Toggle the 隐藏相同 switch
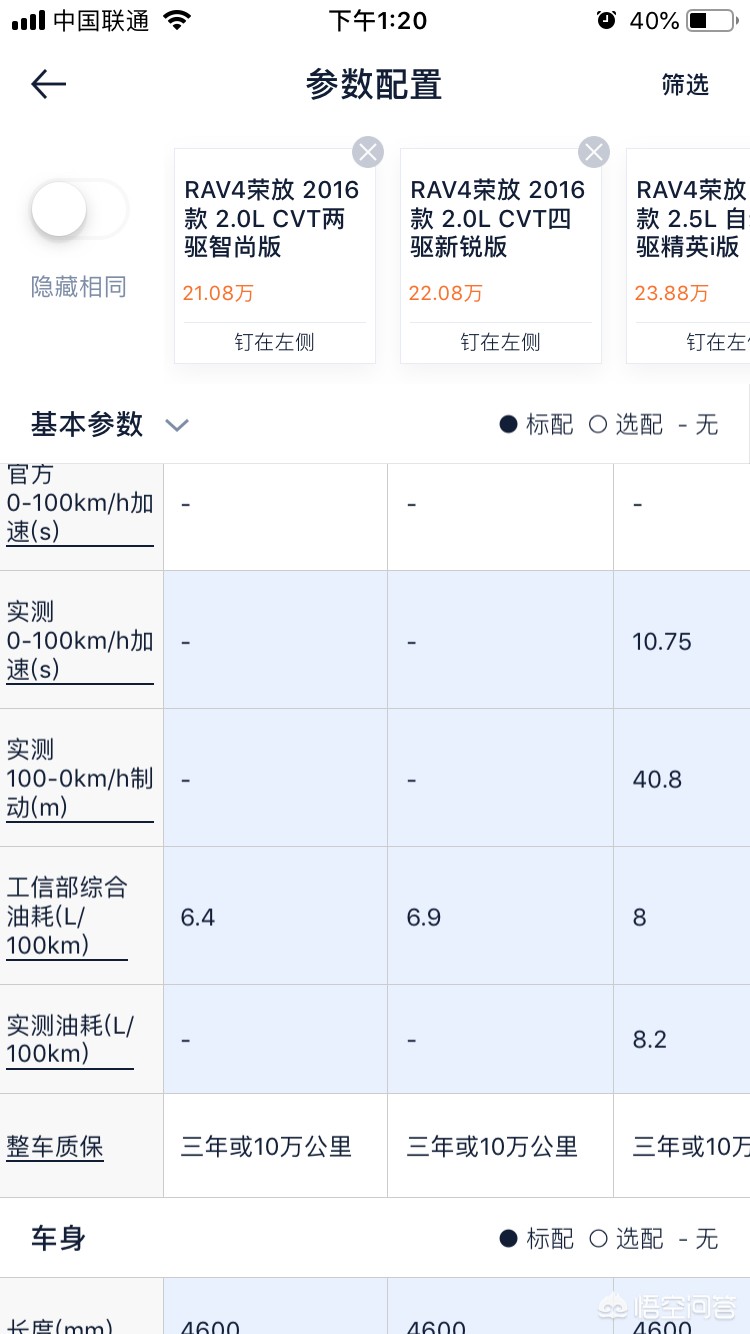Viewport: 750px width, 1334px height. click(x=78, y=210)
